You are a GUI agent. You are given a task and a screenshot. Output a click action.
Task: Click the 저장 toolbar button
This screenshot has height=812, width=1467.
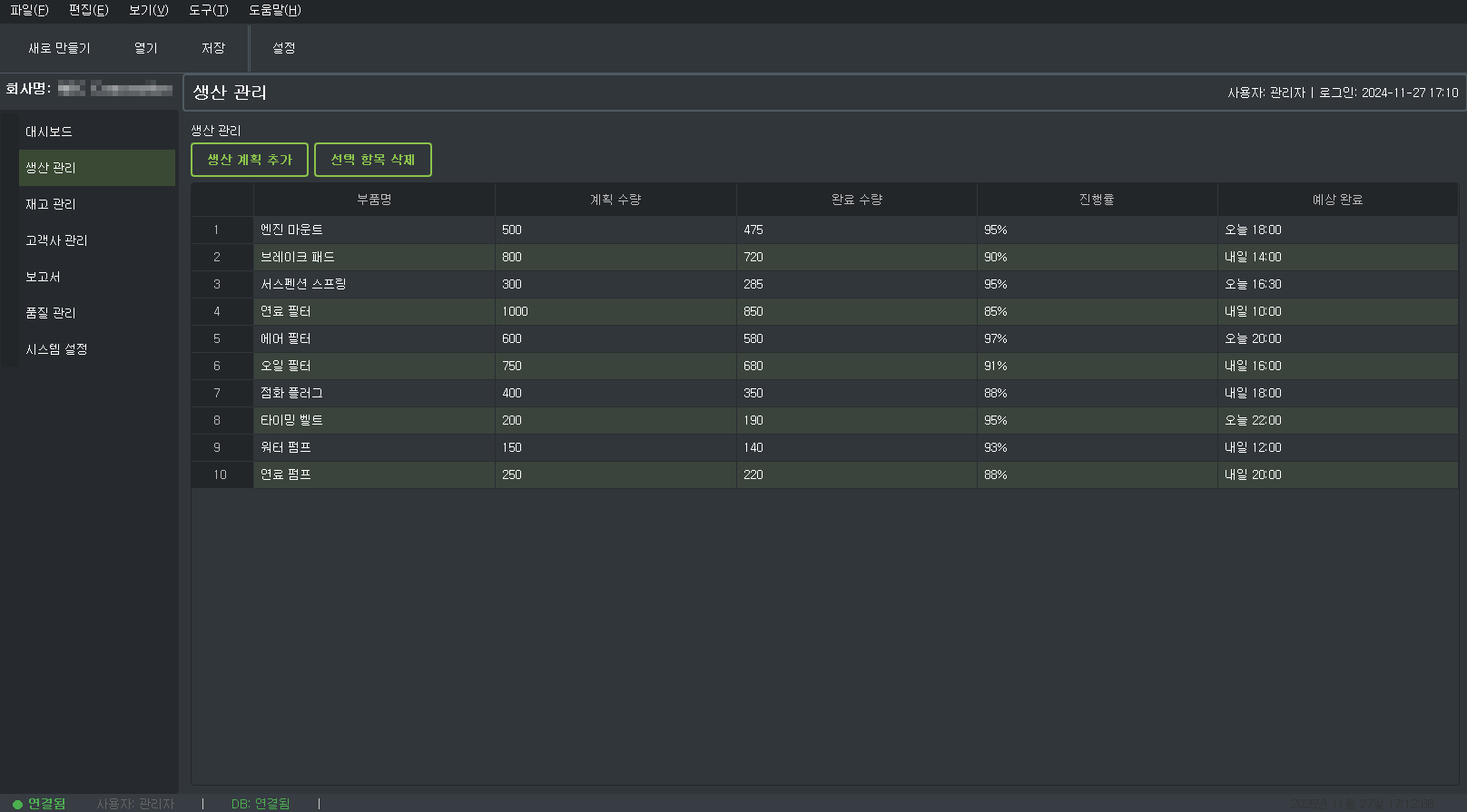coord(213,48)
